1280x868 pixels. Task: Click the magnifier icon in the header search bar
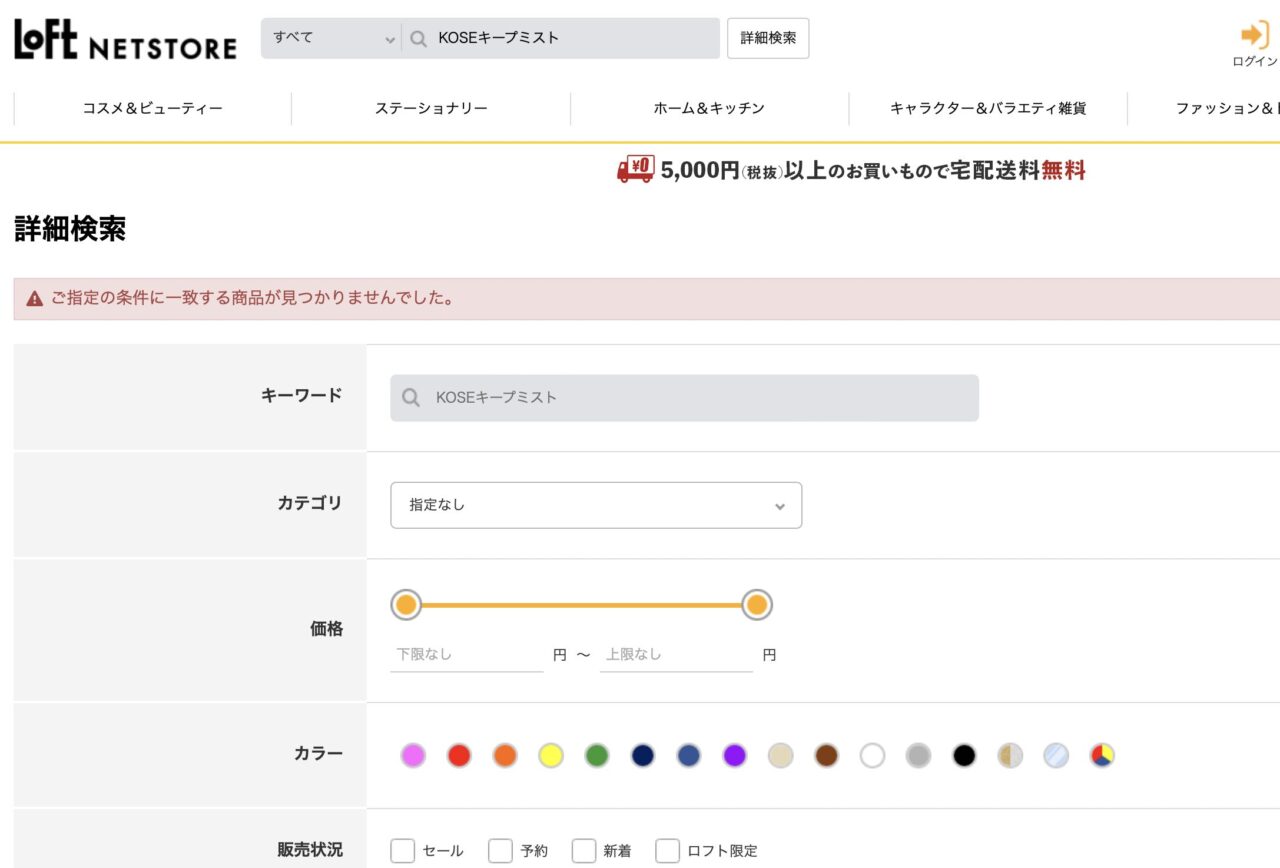pos(419,38)
